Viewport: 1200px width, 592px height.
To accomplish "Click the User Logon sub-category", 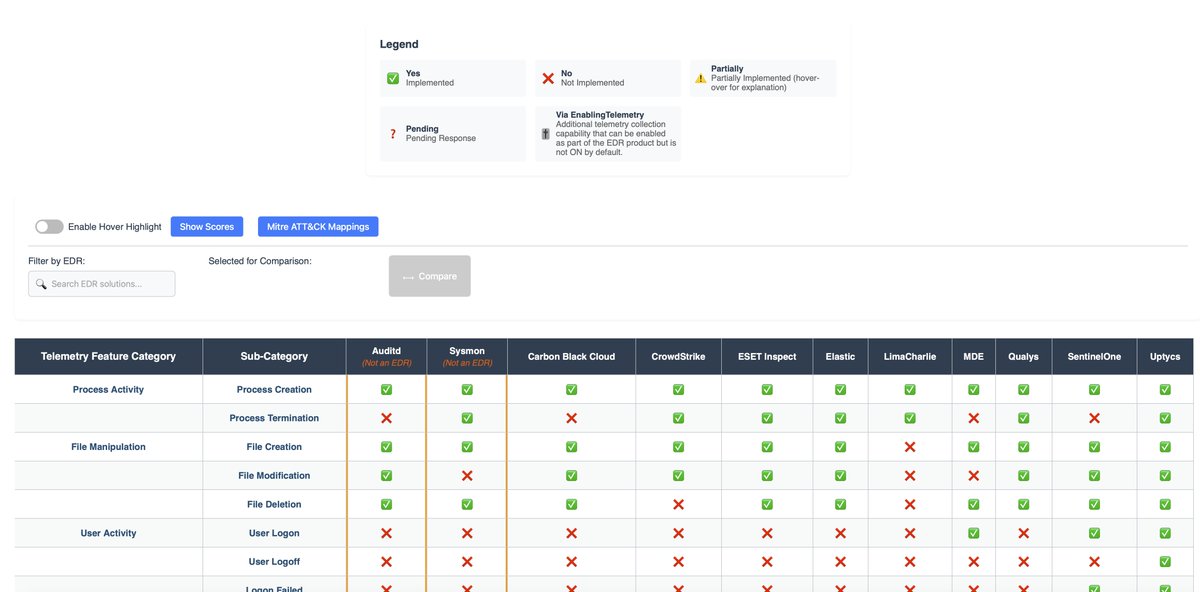I will [274, 533].
